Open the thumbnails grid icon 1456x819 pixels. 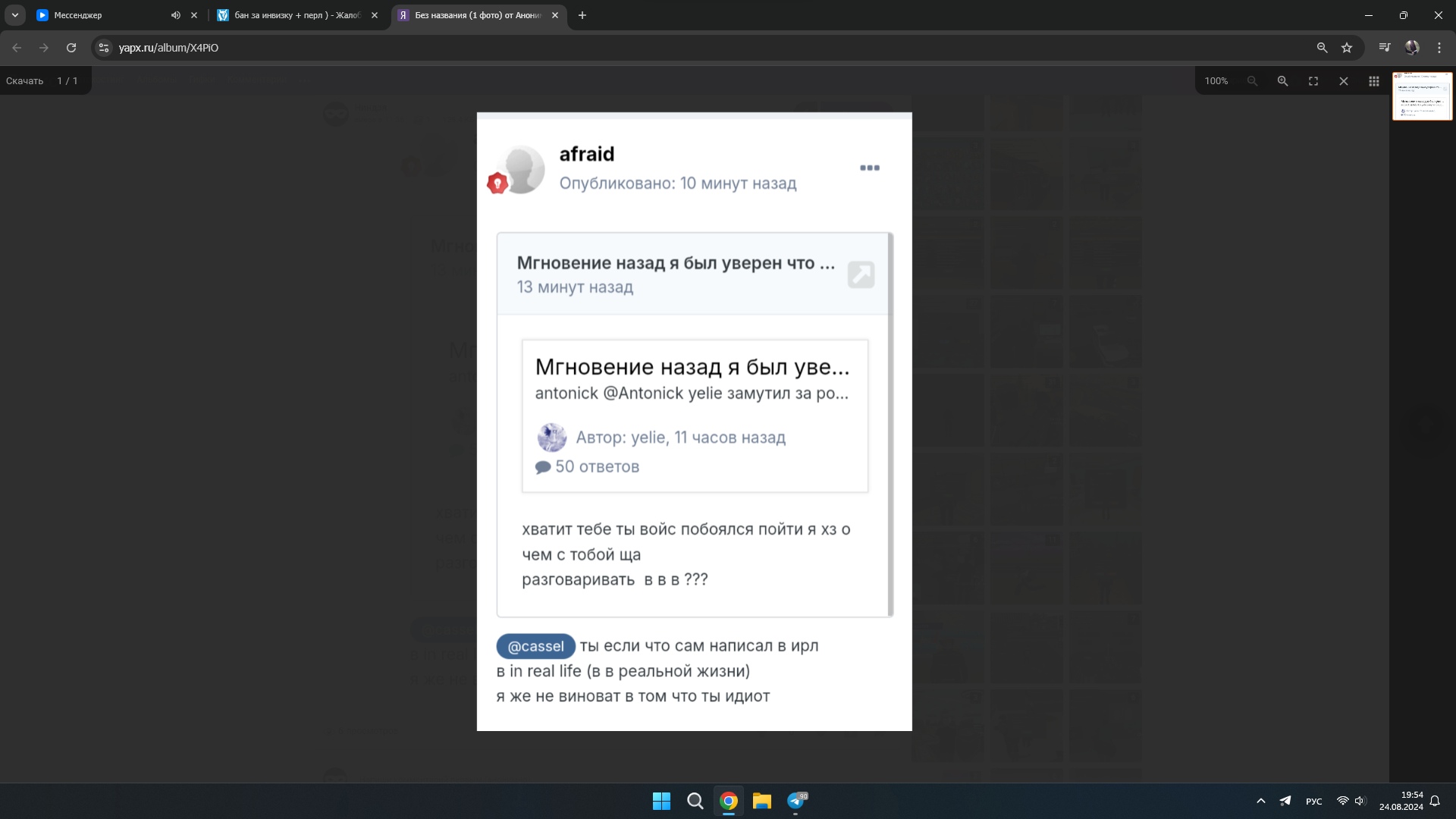(1374, 81)
